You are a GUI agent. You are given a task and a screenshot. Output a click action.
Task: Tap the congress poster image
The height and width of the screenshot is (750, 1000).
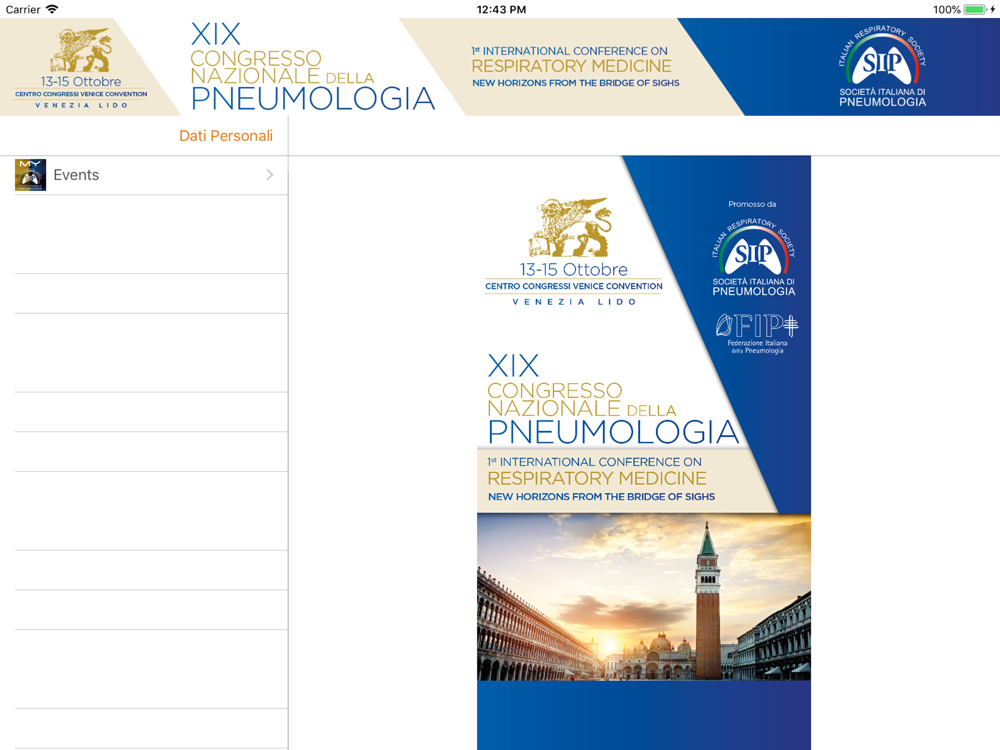click(644, 453)
